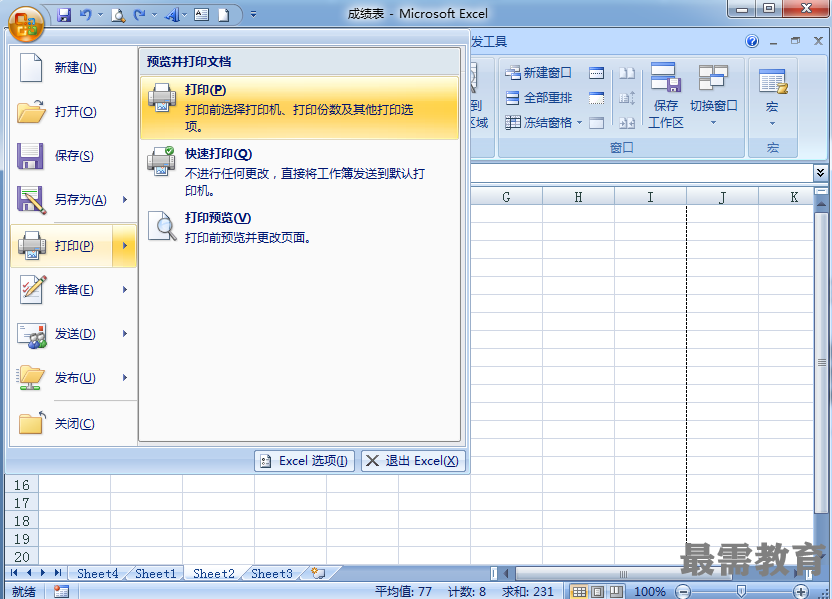Click the blank new document icon in Quick Access
This screenshot has height=599, width=832.
pos(224,15)
